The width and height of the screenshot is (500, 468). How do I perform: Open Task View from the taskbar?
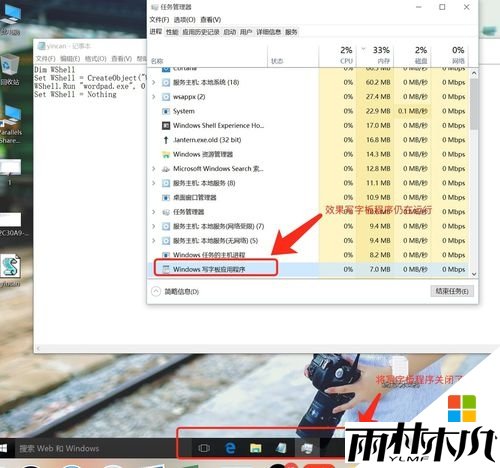tap(204, 448)
